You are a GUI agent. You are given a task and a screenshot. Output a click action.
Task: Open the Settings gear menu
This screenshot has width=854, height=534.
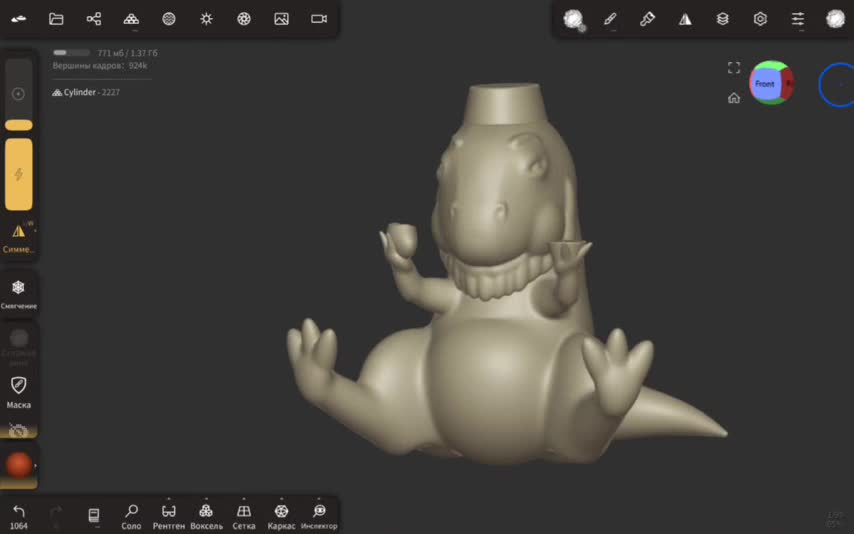[760, 19]
